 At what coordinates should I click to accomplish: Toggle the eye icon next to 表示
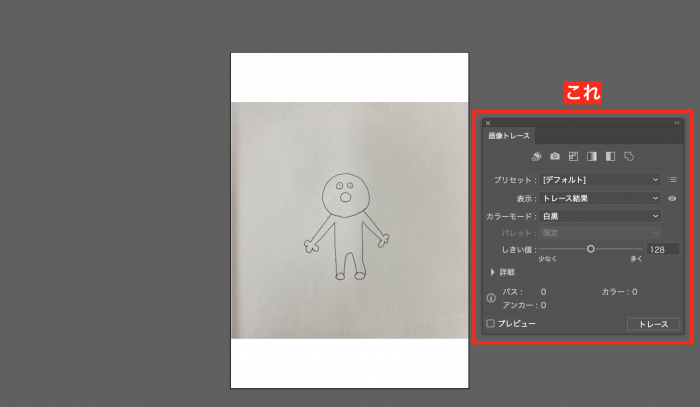pyautogui.click(x=673, y=198)
